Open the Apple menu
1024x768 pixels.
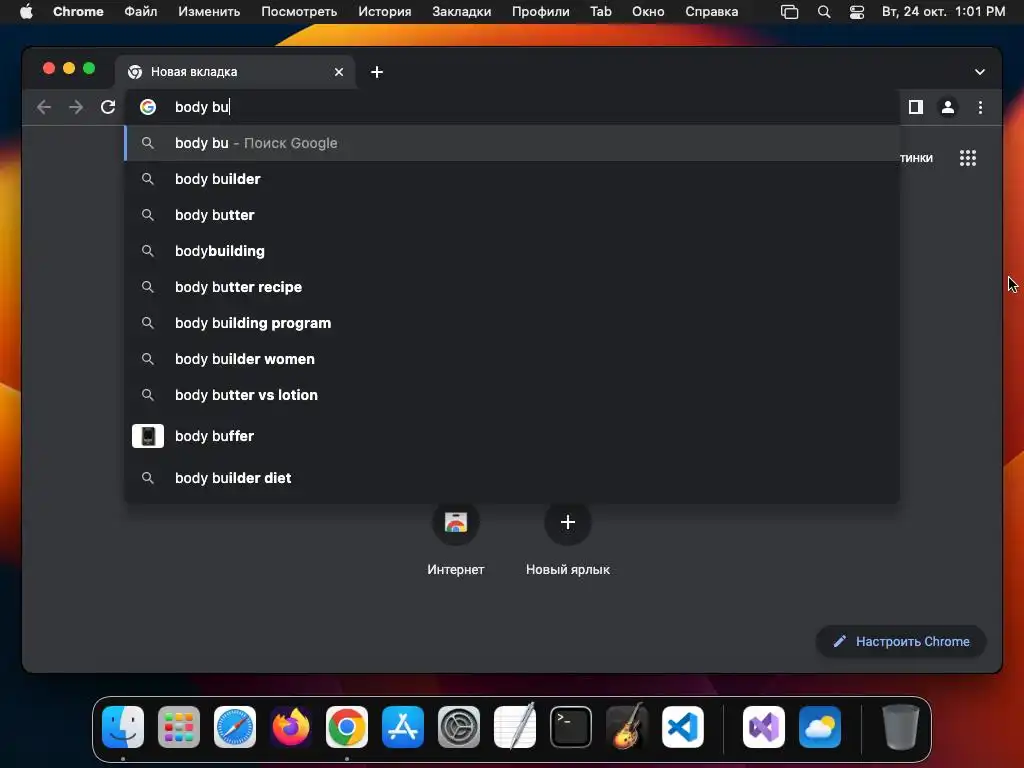(x=26, y=11)
